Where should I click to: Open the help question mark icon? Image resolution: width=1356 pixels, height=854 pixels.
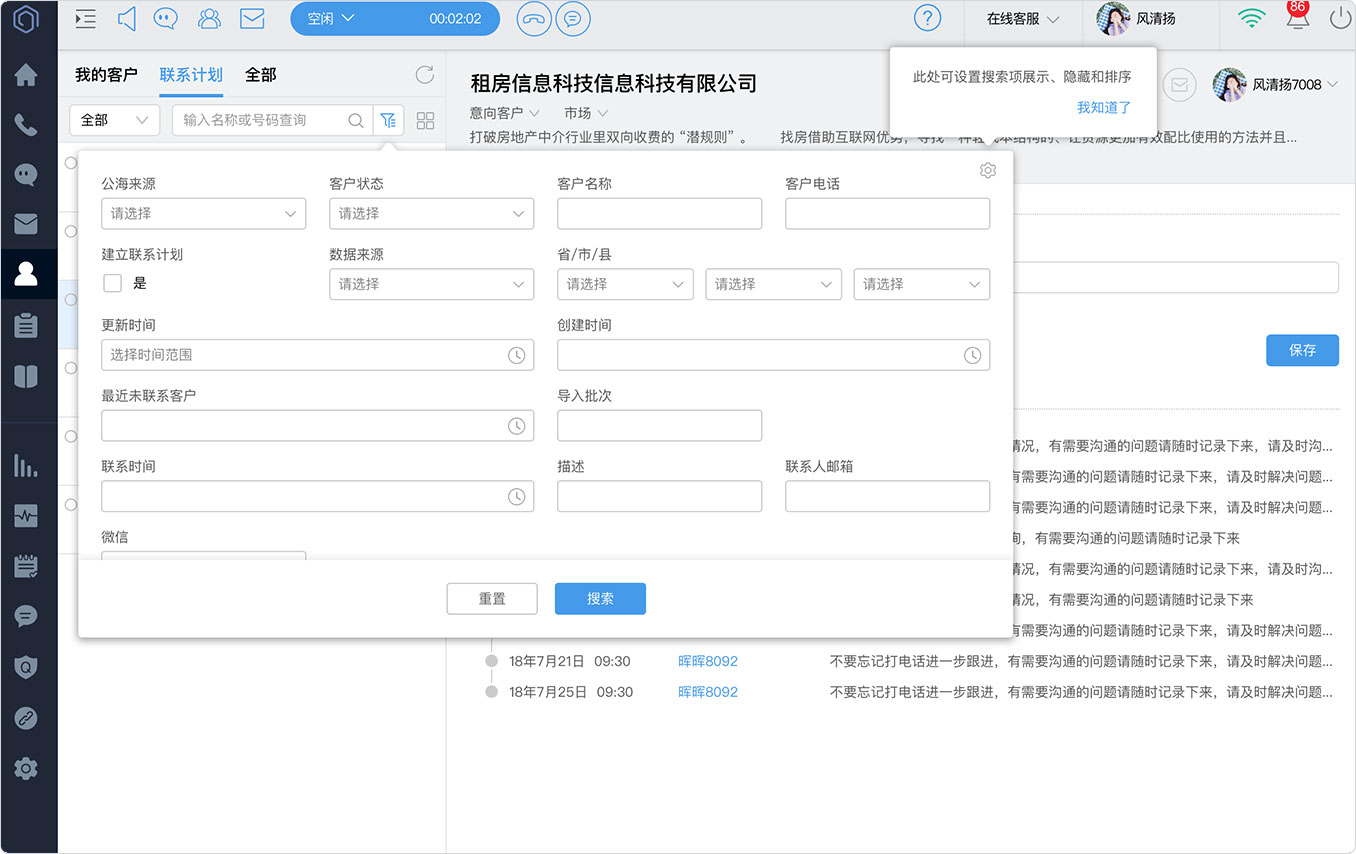point(928,18)
